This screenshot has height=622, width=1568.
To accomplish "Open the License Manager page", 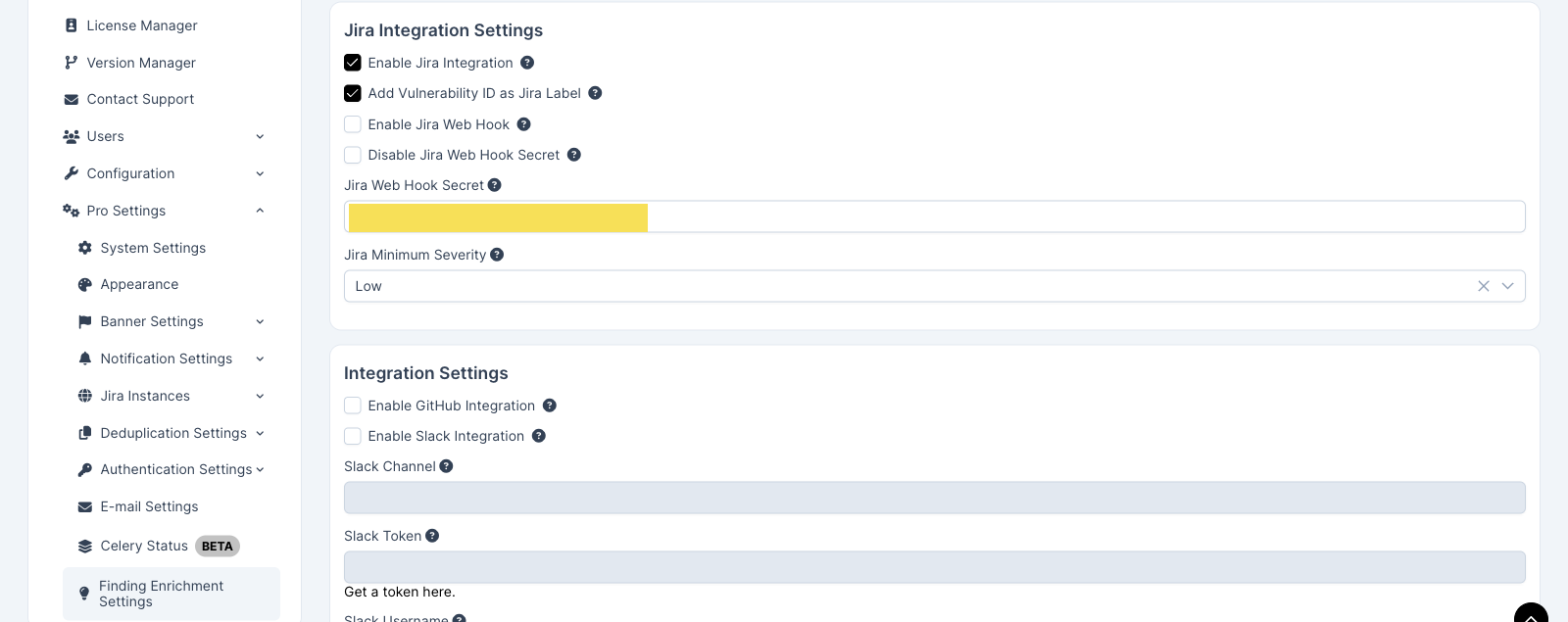I will [x=142, y=25].
